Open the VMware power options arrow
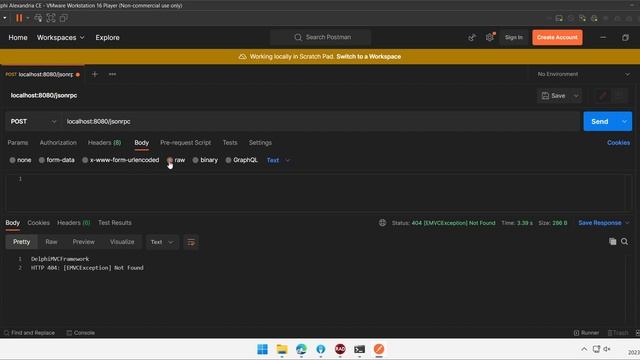The height and width of the screenshot is (360, 640). [28, 18]
